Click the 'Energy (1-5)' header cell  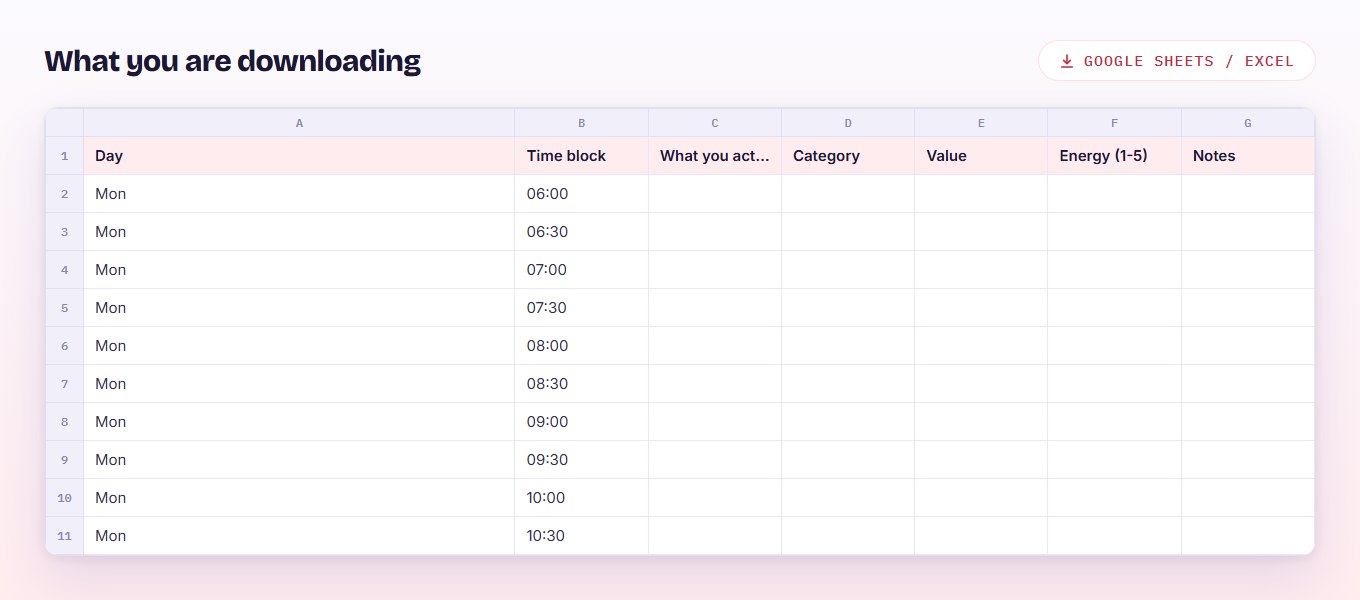click(1115, 156)
